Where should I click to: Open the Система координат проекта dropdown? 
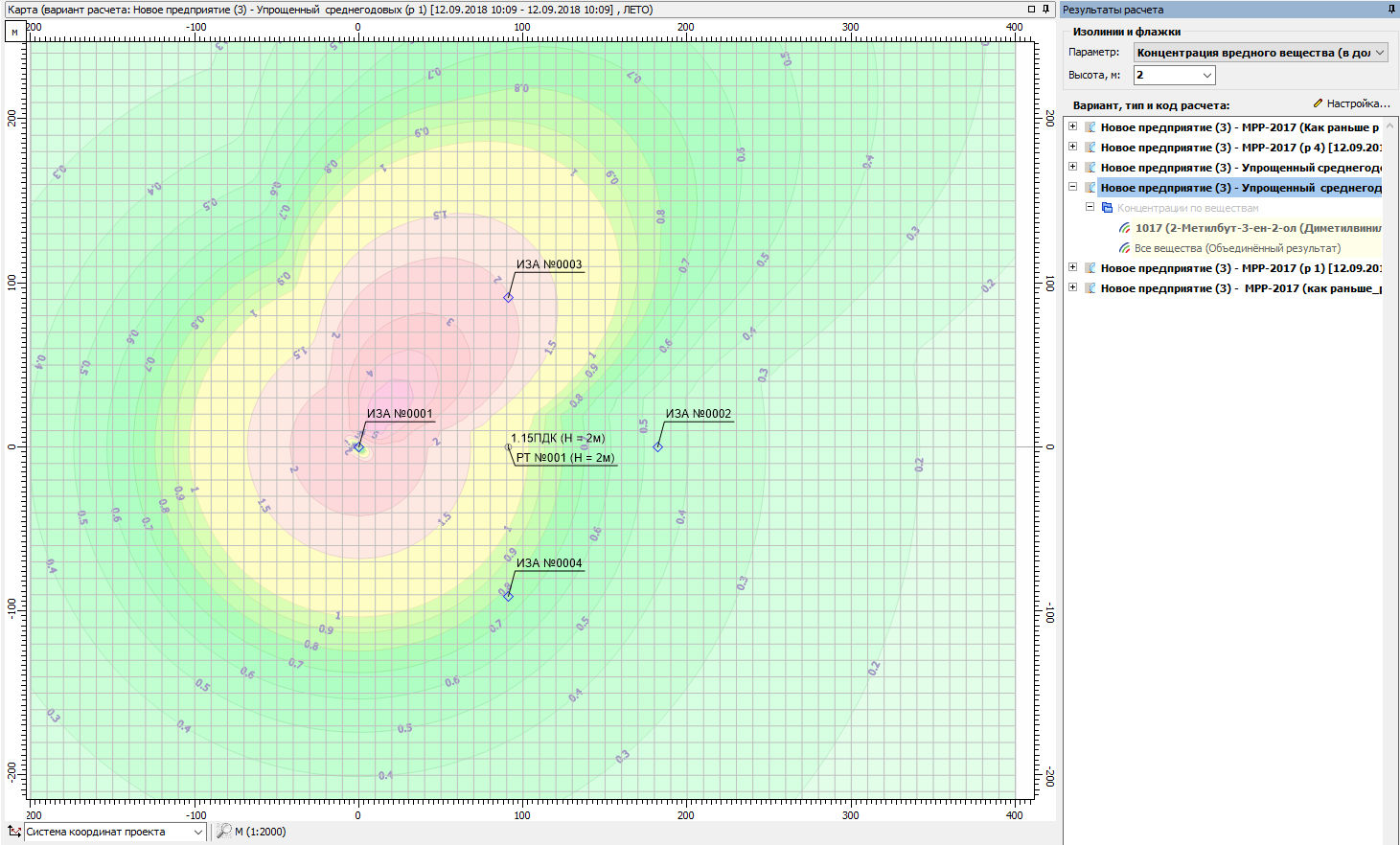[x=198, y=832]
